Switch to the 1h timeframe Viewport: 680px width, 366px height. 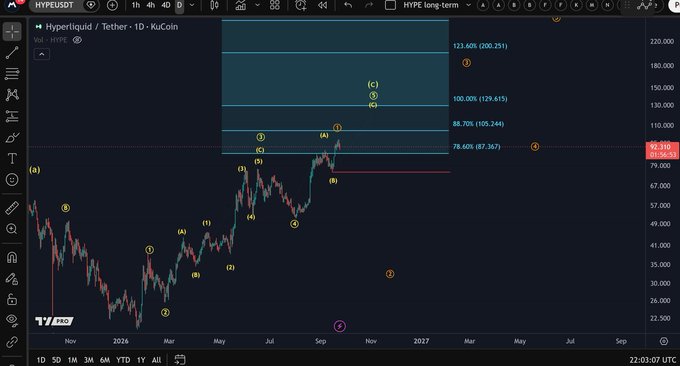136,5
